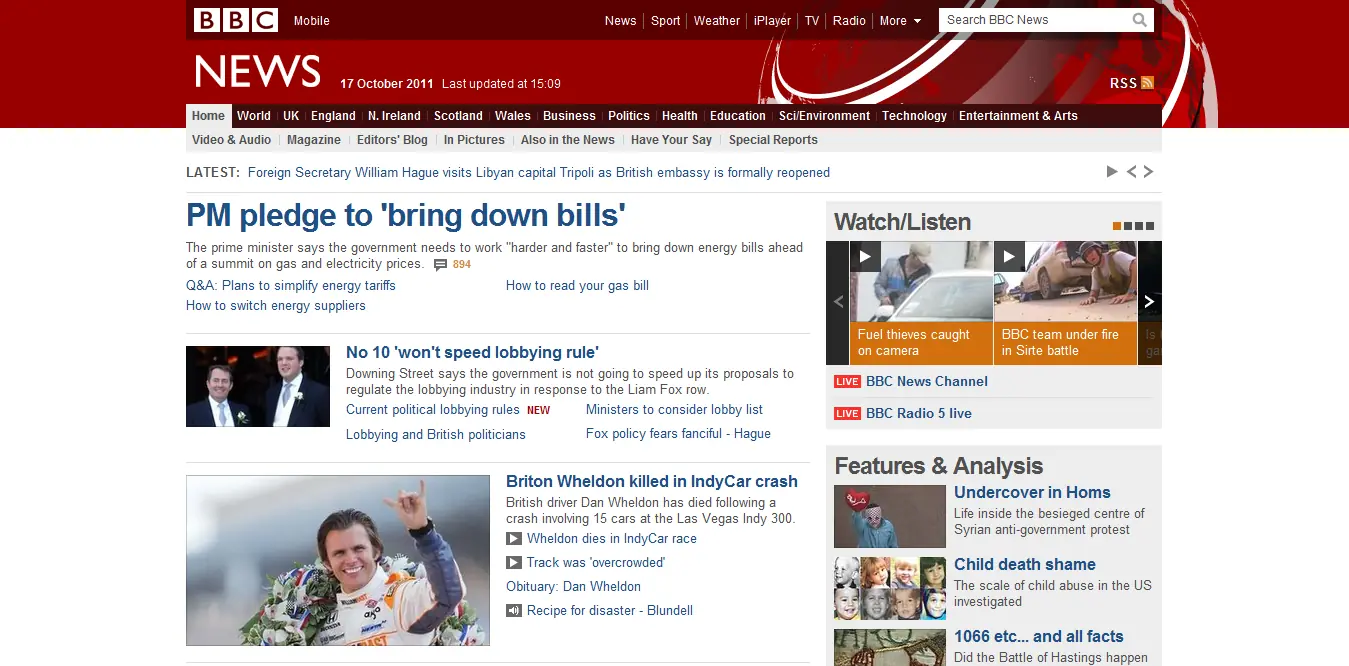
Task: Video icon beside Wheldon dies in IndyCar race
Action: pyautogui.click(x=514, y=539)
